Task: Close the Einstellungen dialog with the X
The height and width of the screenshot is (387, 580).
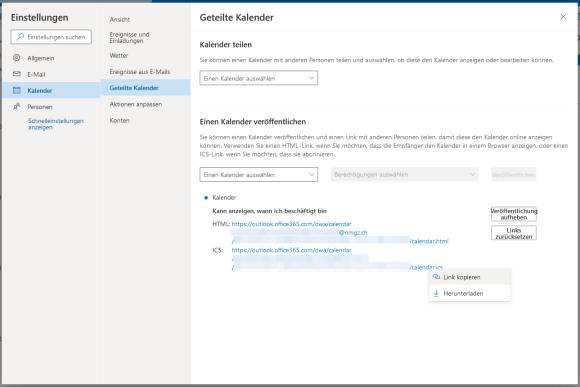Action: pos(563,17)
